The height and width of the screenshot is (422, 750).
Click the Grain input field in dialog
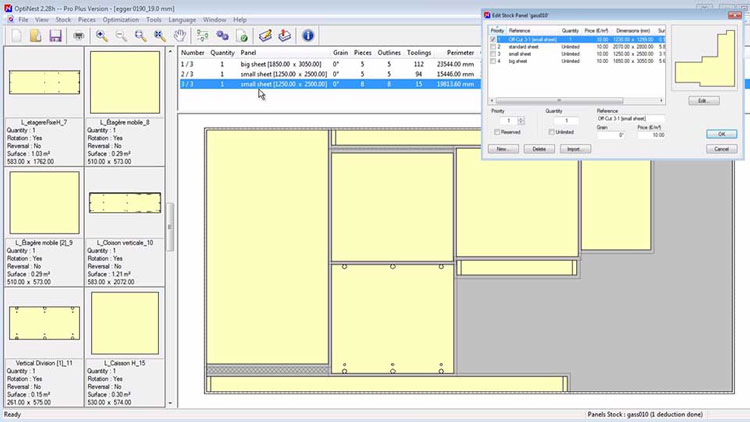(x=611, y=135)
